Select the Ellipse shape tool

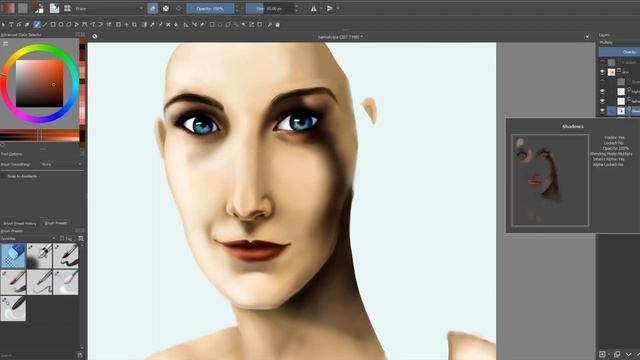coord(61,24)
